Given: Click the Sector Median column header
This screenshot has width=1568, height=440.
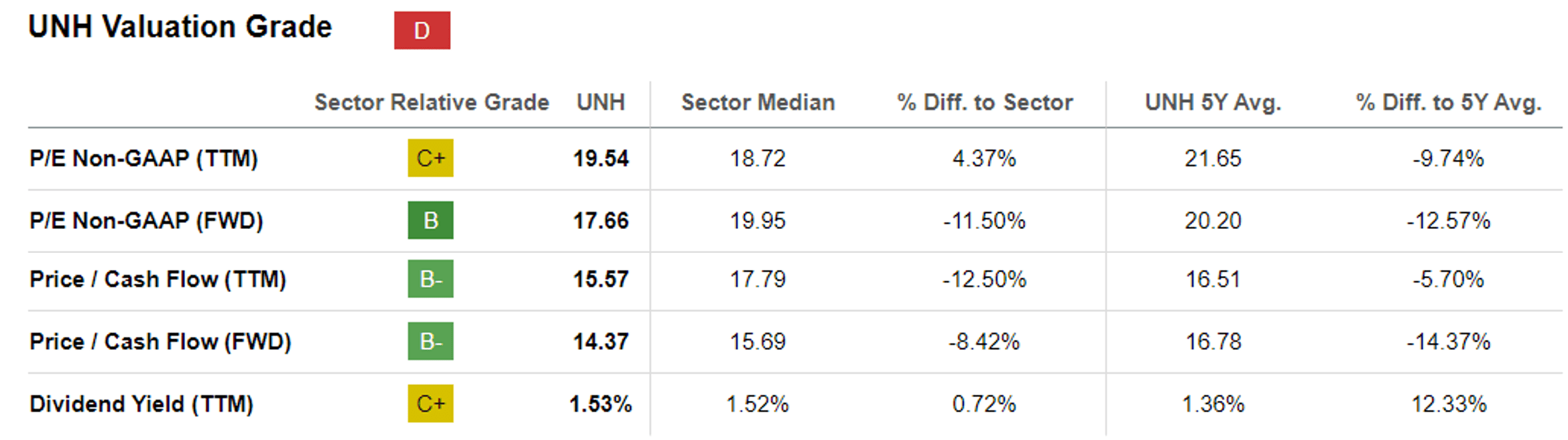Looking at the screenshot, I should tap(758, 102).
